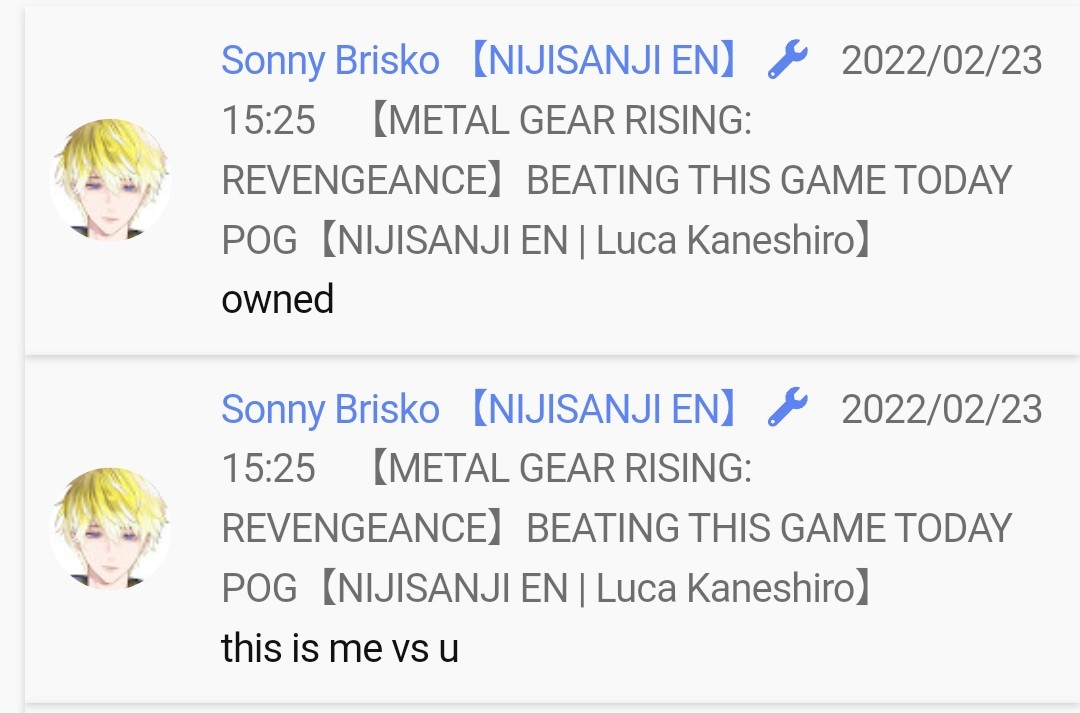Click the wrench icon on "this is me vs u" comment
The height and width of the screenshot is (713, 1080).
[x=787, y=408]
